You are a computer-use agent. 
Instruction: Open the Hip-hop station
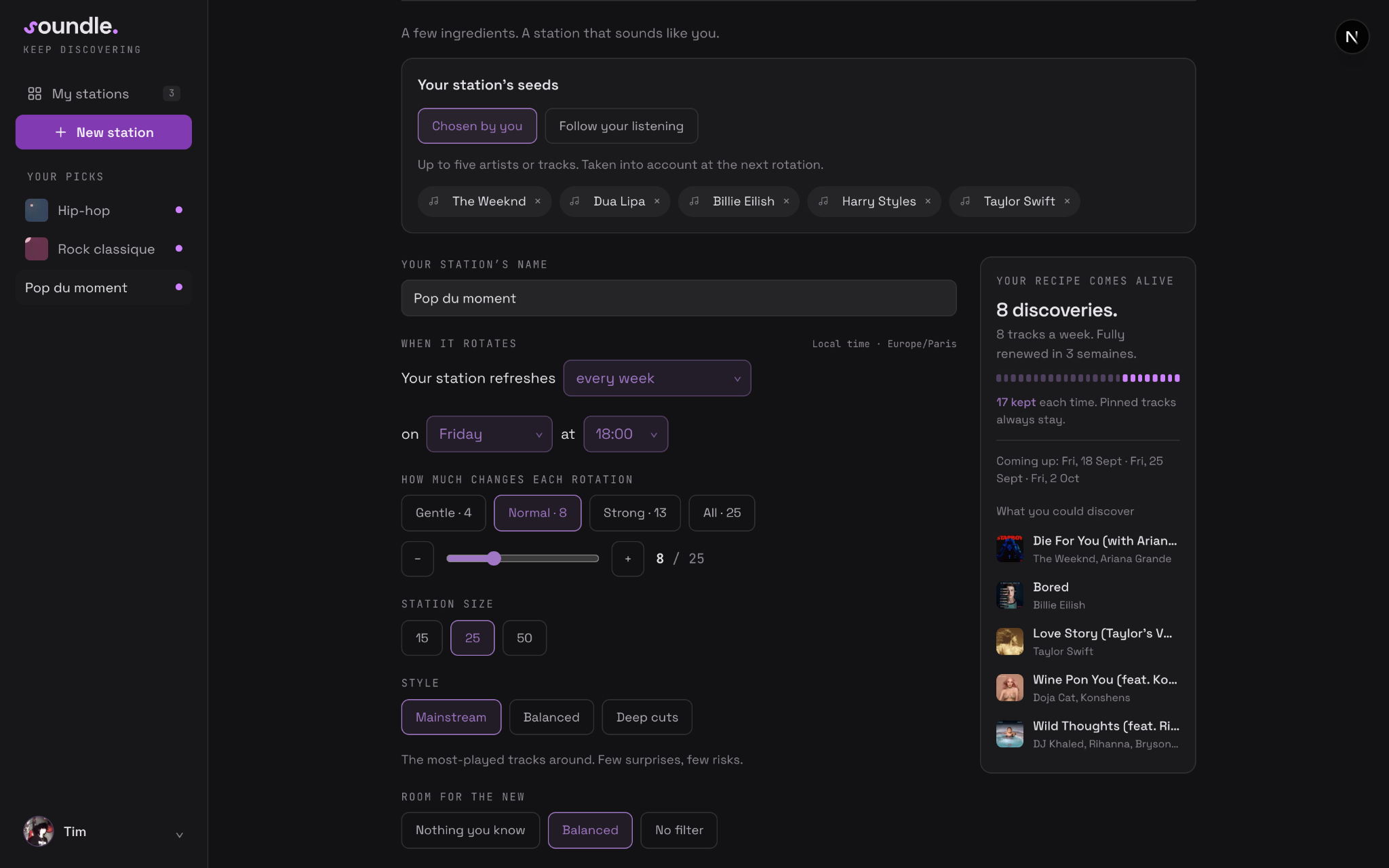[104, 210]
